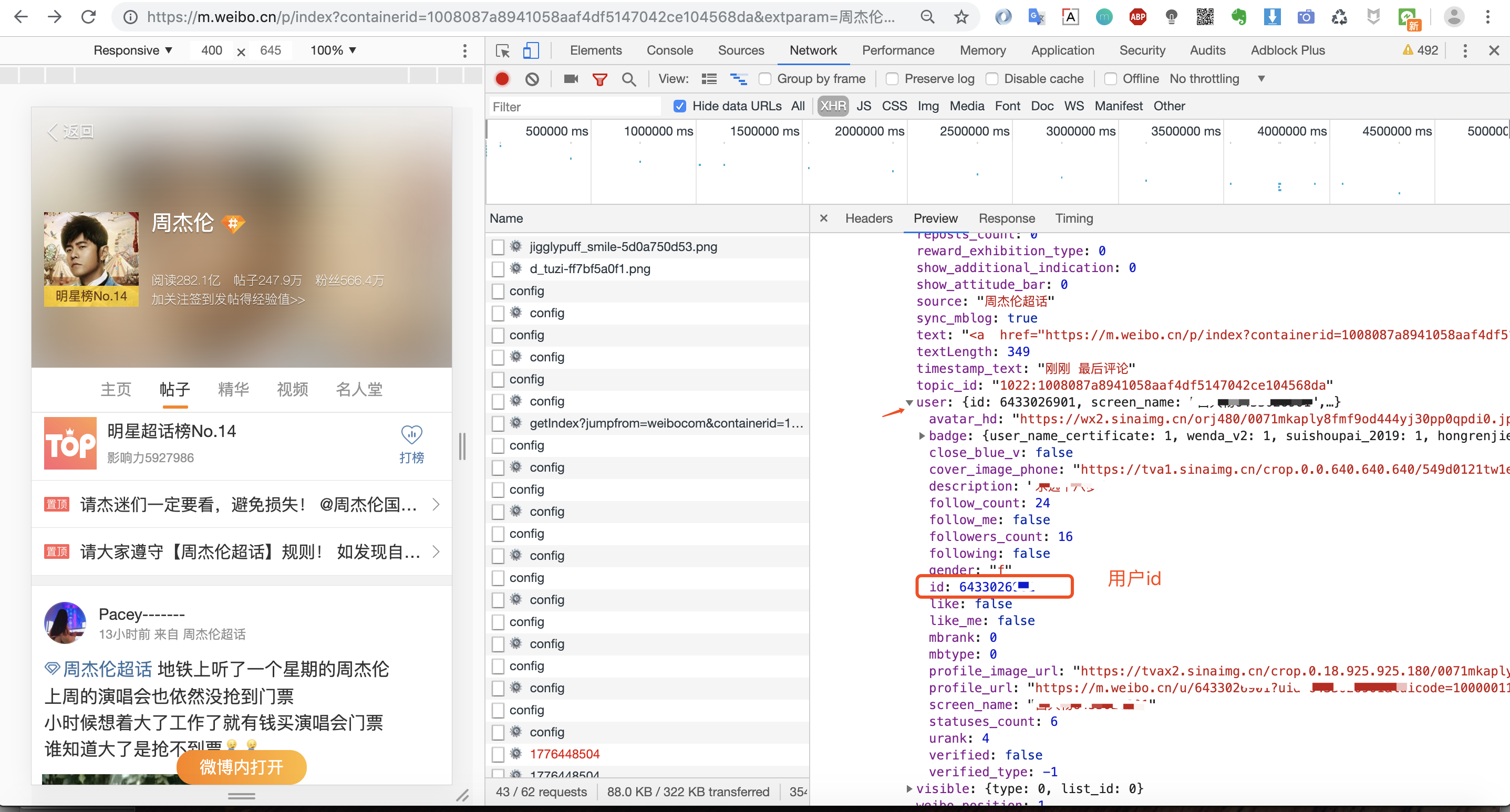Click the viewport bottom resize handle
This screenshot has width=1510, height=812.
click(242, 796)
